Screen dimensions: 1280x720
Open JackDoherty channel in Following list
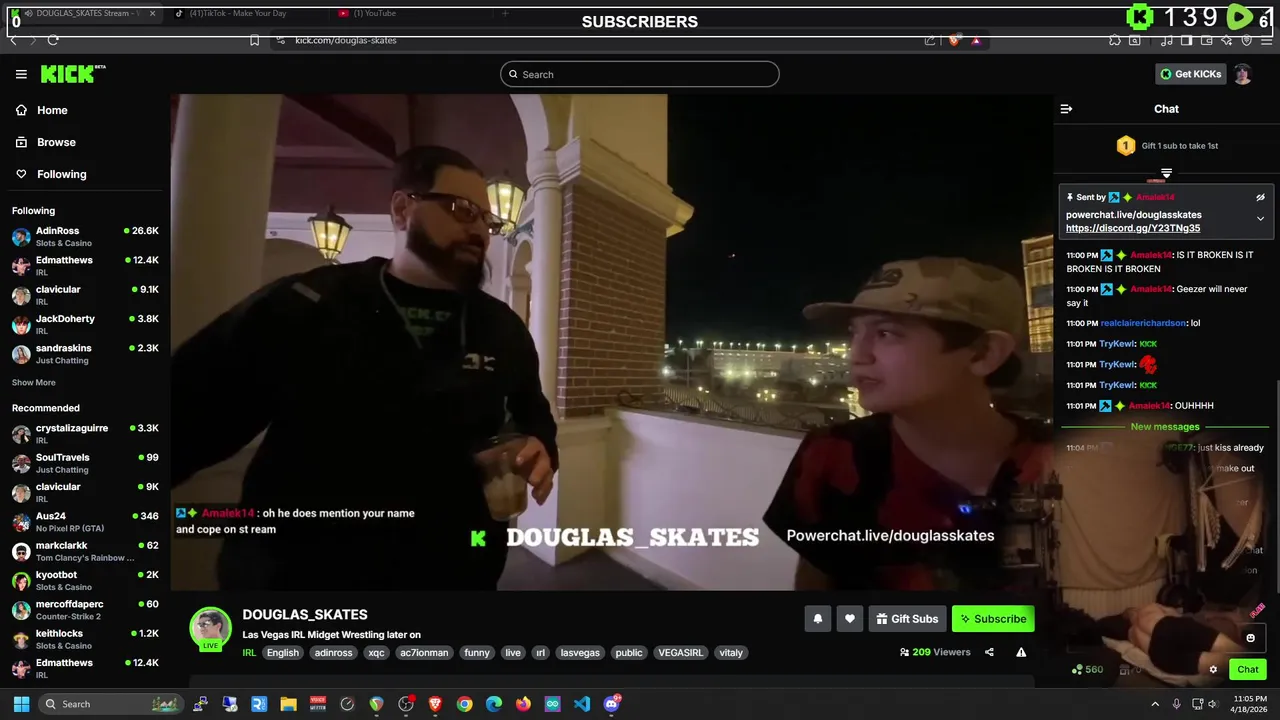[85, 324]
